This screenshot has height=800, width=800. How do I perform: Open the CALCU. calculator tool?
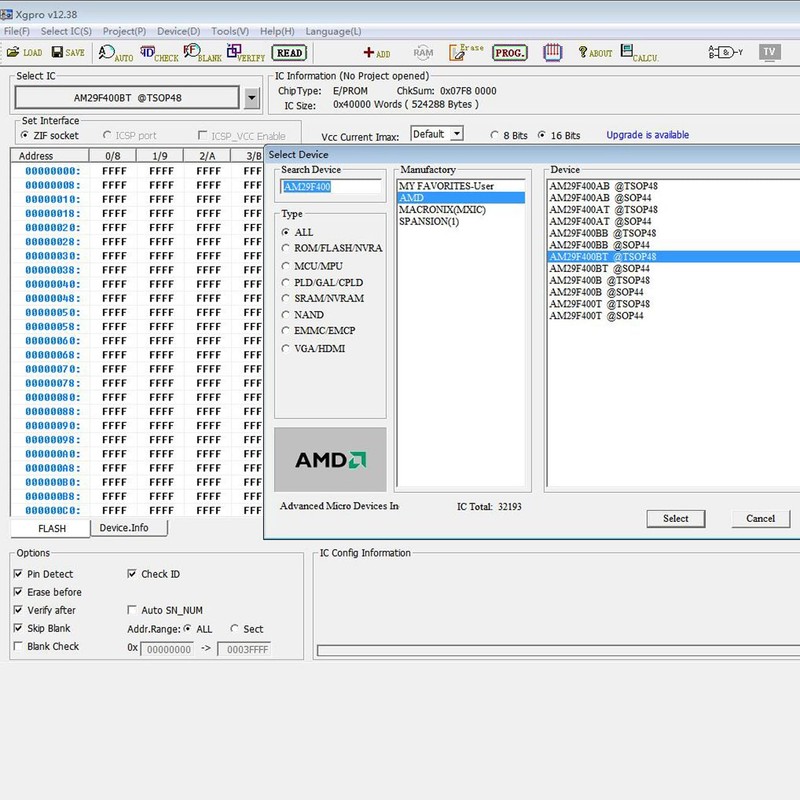point(639,53)
